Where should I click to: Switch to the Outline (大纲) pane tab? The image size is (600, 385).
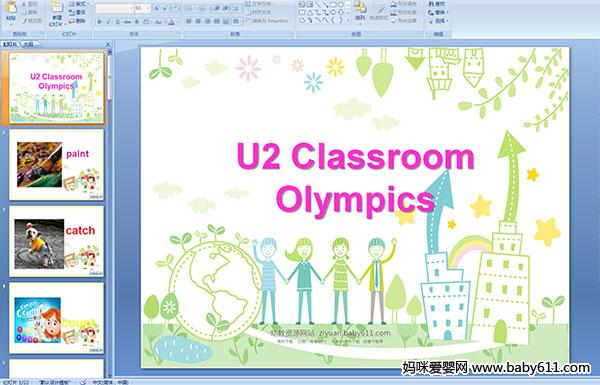(x=29, y=44)
